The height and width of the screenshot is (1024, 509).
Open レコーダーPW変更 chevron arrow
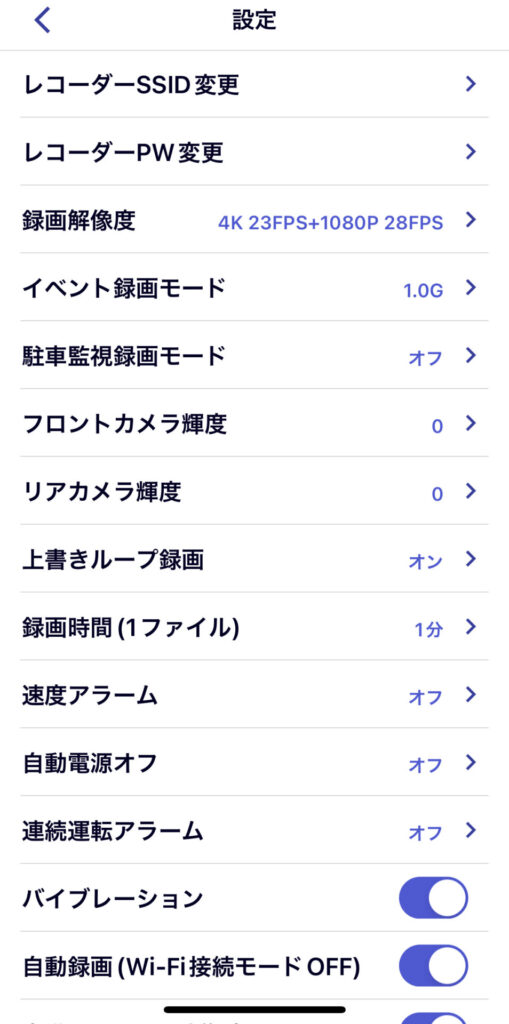tap(470, 152)
